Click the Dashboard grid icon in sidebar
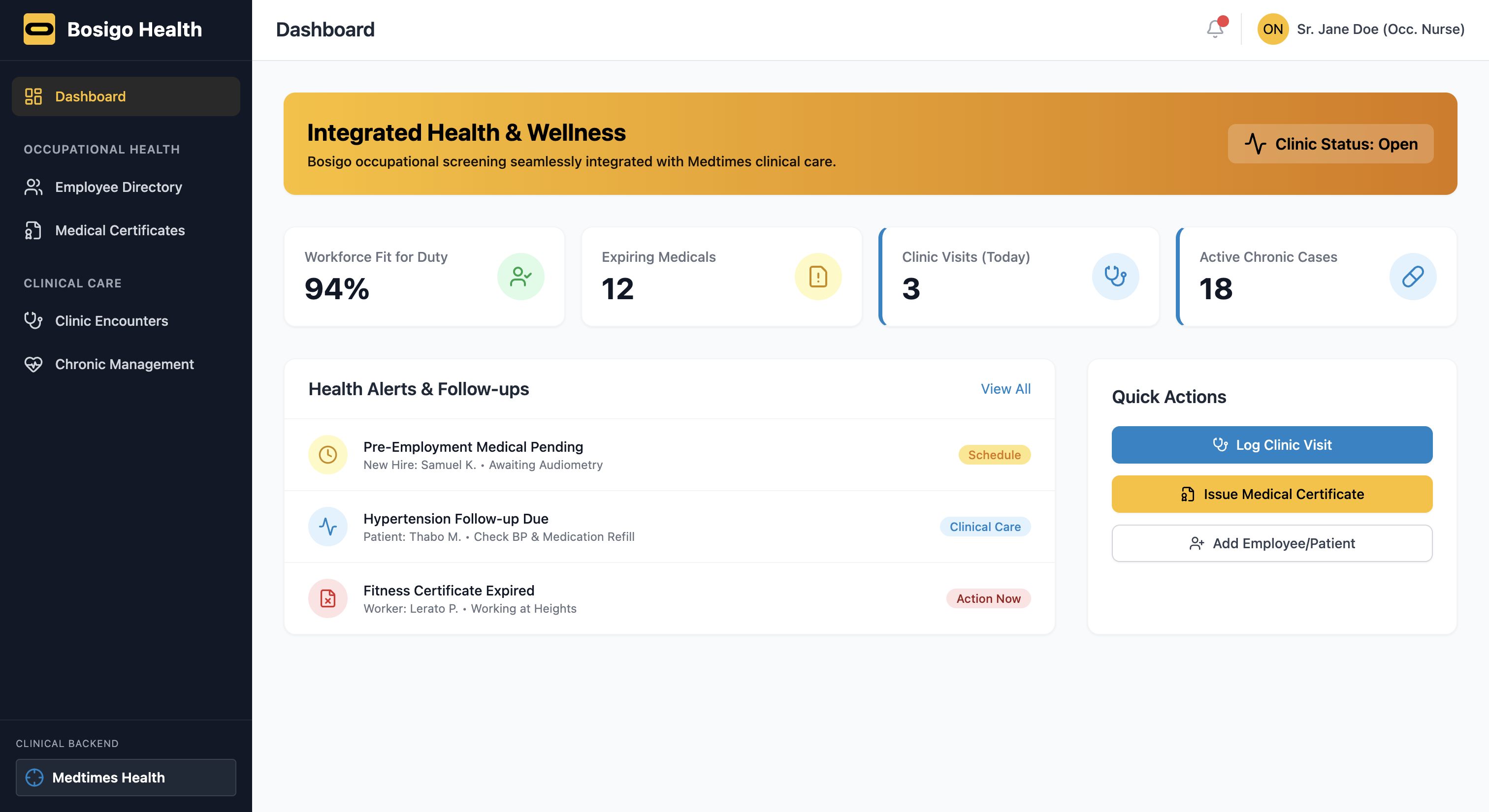The width and height of the screenshot is (1489, 812). point(33,96)
